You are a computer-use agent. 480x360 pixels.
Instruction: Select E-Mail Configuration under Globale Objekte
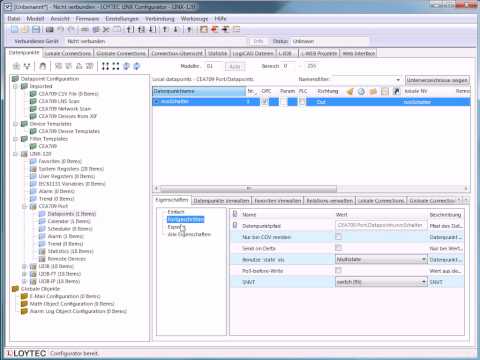(x=65, y=296)
